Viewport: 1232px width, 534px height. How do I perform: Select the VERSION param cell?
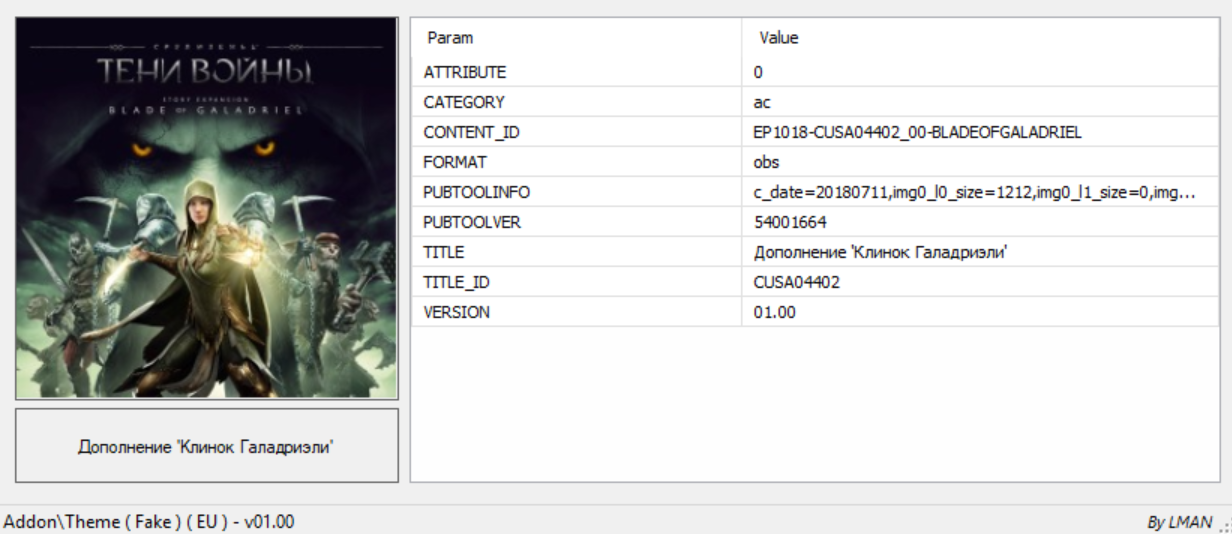click(x=576, y=312)
